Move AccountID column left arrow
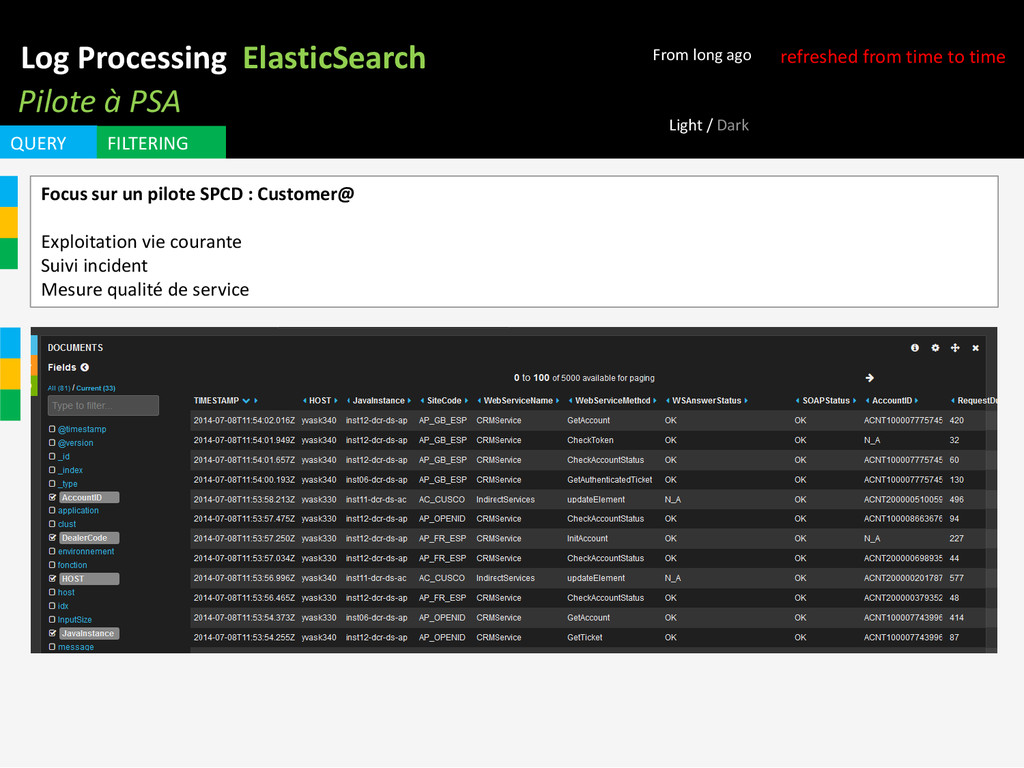The width and height of the screenshot is (1024, 768). (867, 401)
